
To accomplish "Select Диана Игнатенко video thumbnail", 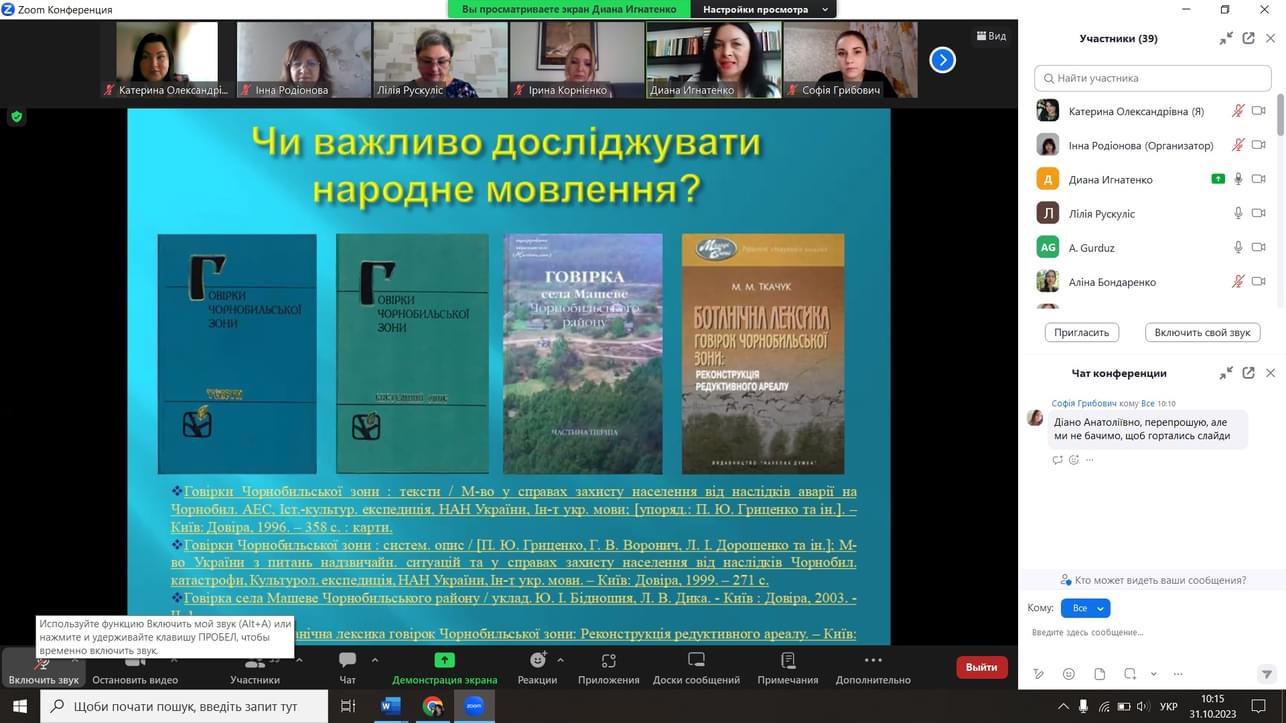I will pos(714,60).
